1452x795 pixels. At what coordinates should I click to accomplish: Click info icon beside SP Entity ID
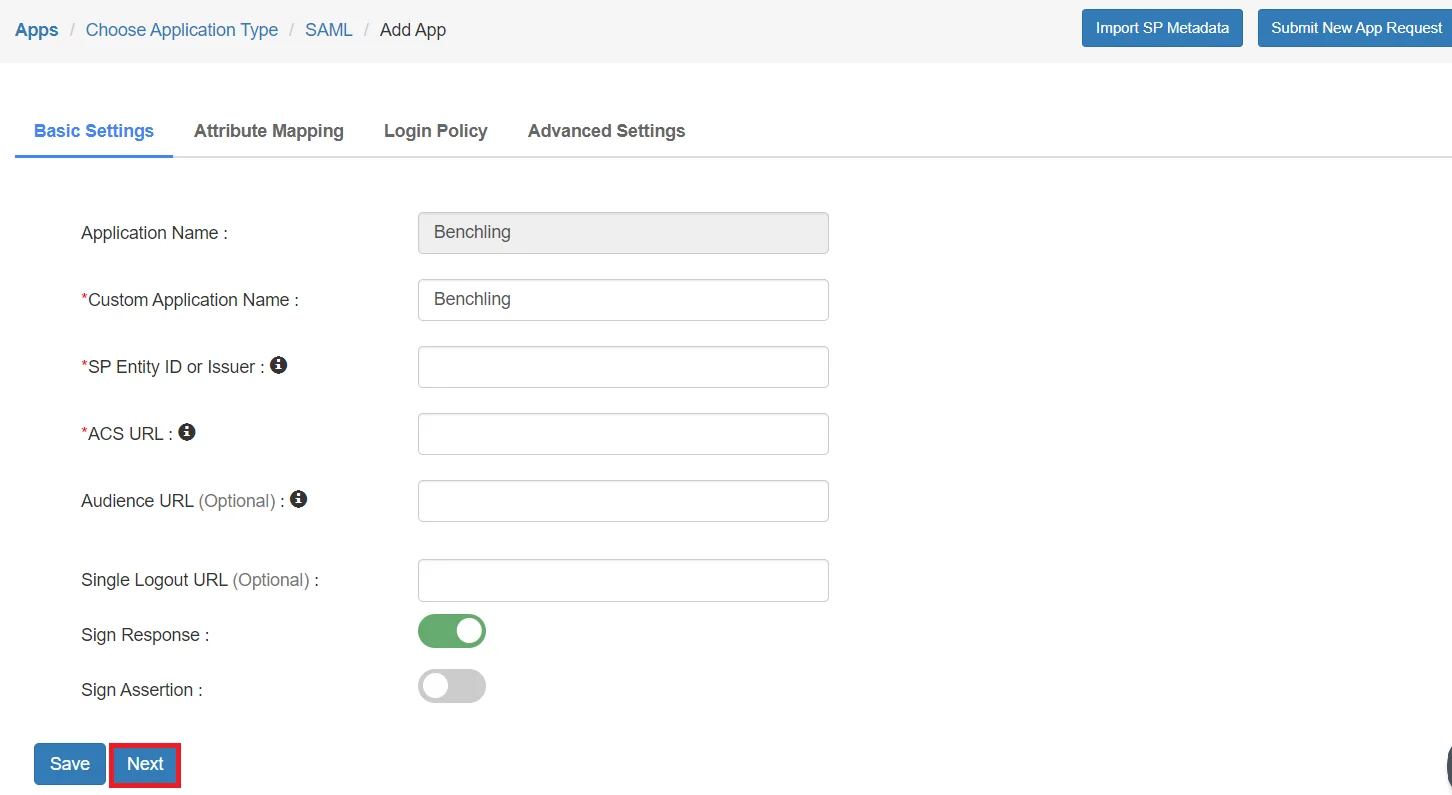coord(279,365)
